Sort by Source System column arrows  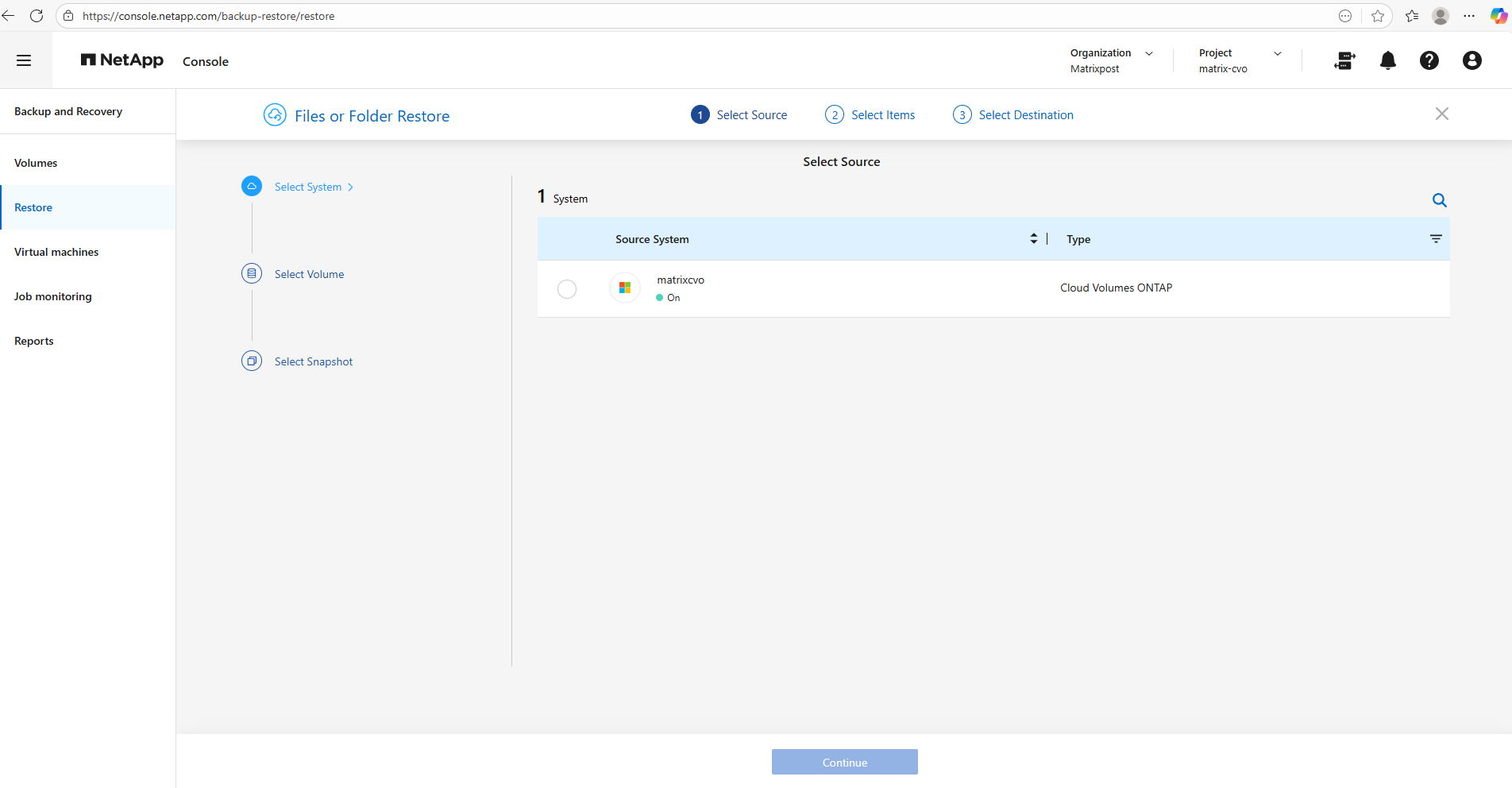1033,239
